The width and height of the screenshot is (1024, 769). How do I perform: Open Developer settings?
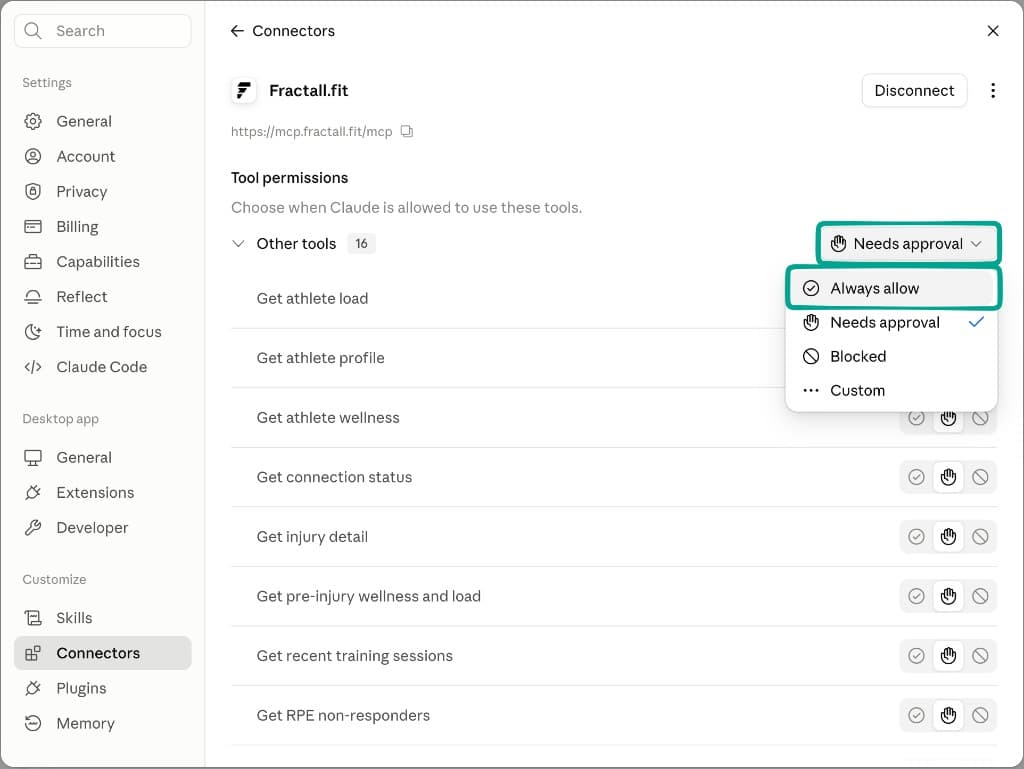pyautogui.click(x=103, y=527)
